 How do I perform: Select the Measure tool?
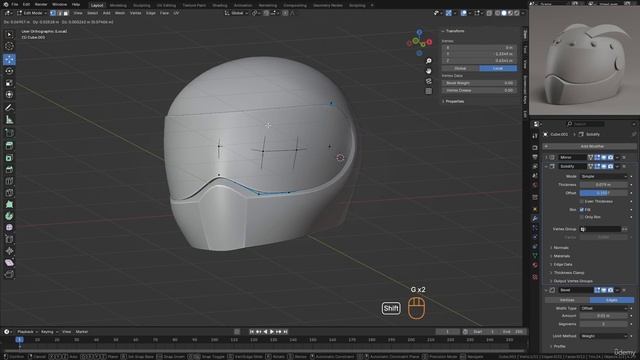(x=9, y=120)
